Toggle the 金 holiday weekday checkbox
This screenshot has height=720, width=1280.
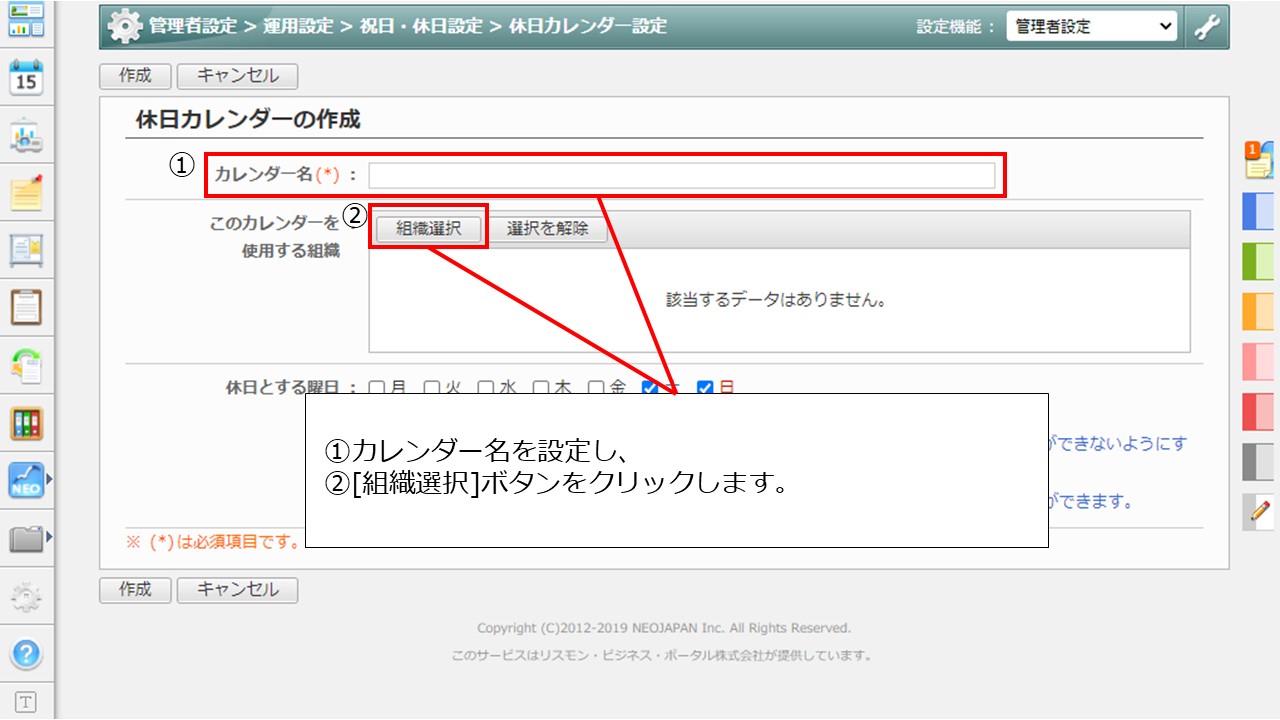596,387
